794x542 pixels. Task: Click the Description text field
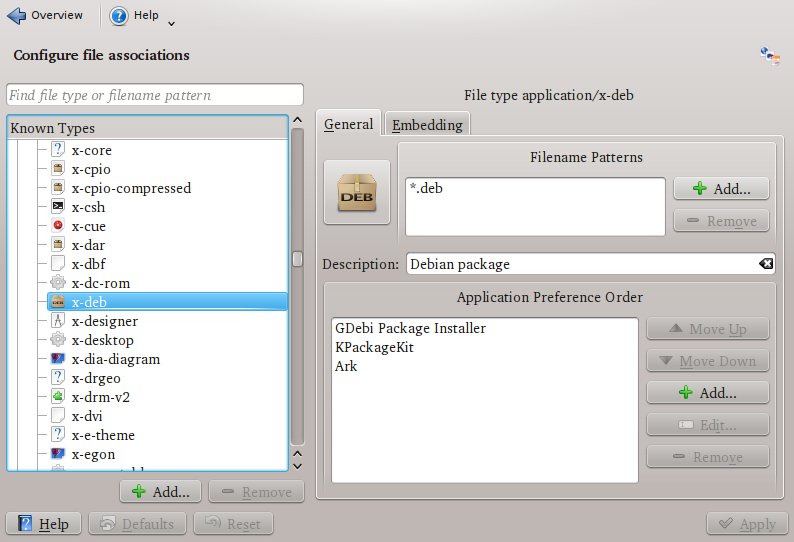(x=582, y=264)
